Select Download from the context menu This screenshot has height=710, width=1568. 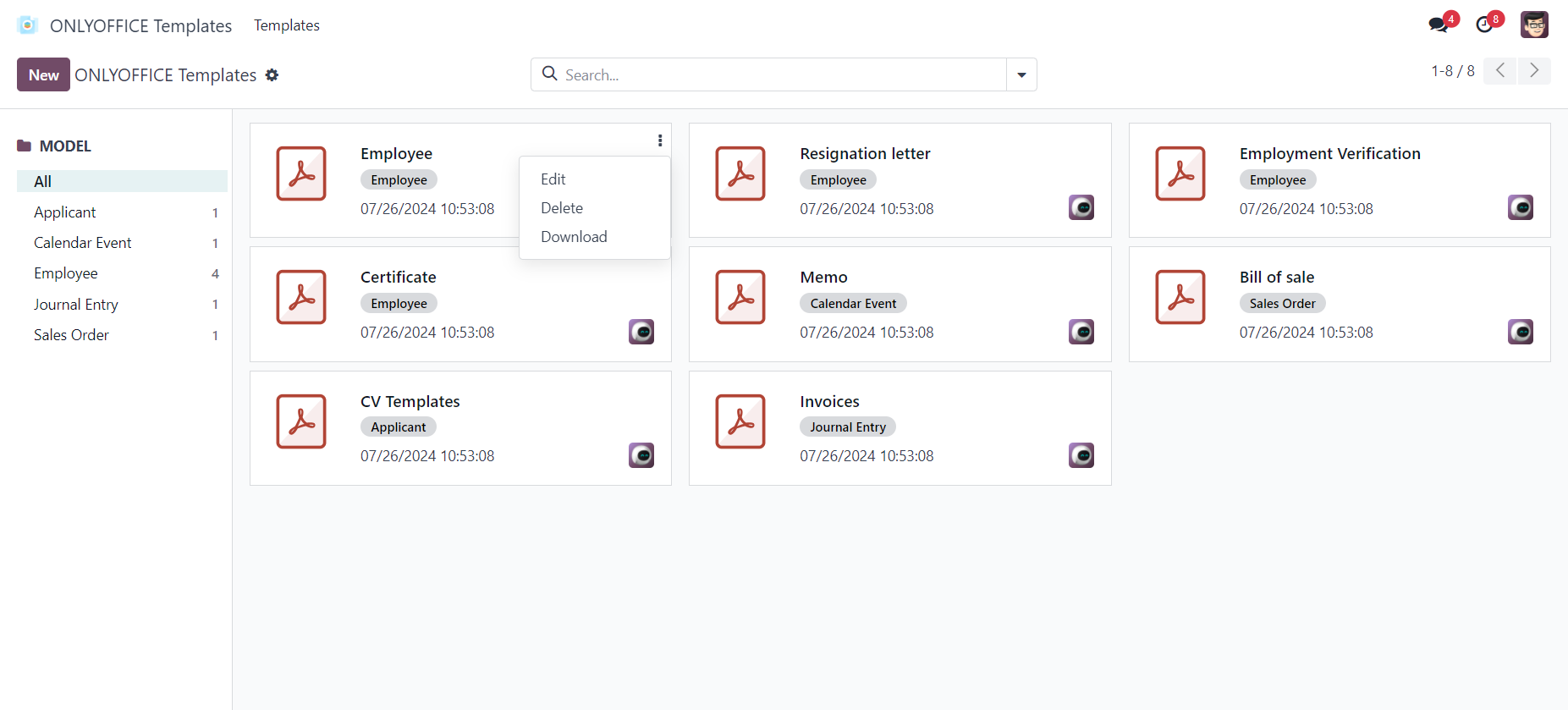(x=574, y=237)
